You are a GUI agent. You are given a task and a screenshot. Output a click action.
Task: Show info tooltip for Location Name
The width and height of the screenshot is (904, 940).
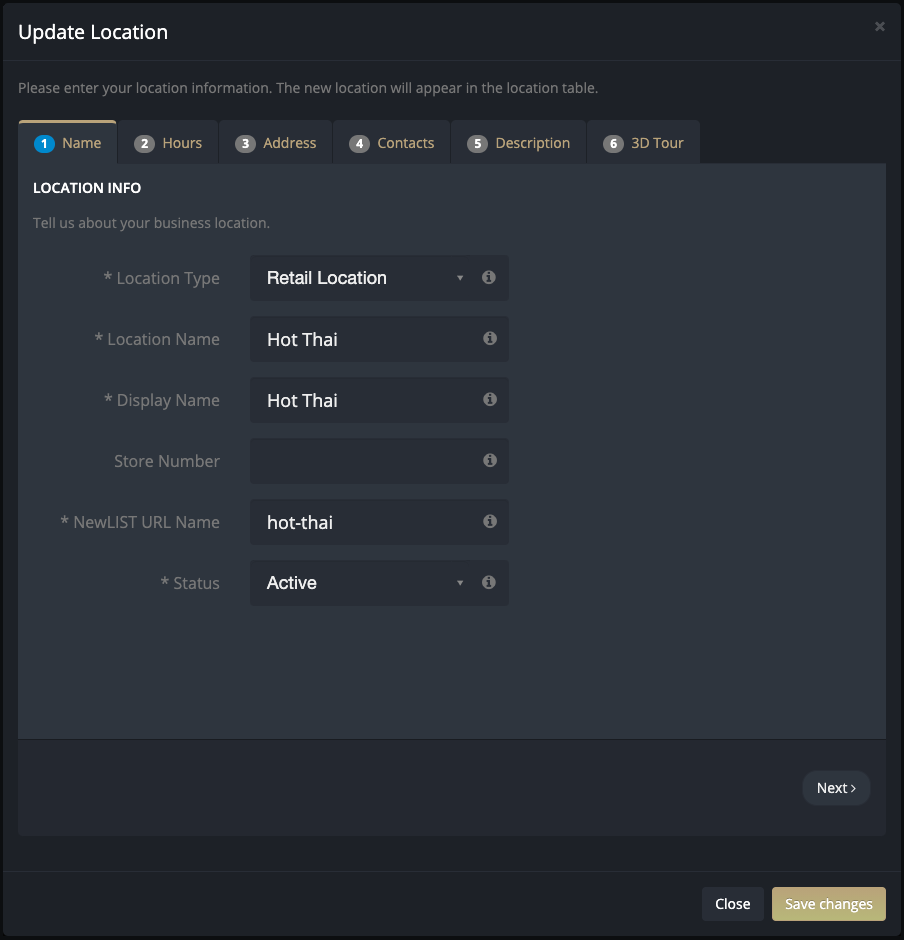click(x=490, y=339)
